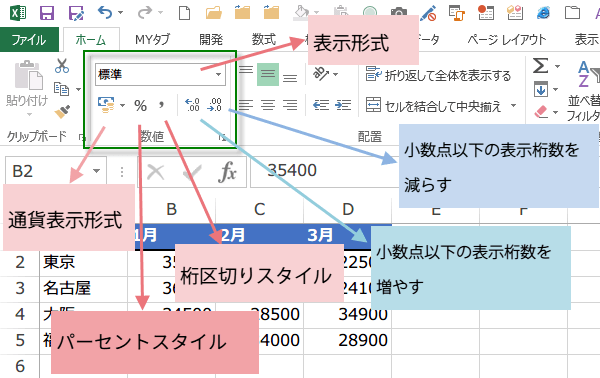Select column D header
Viewport: 600px width, 378px height.
[347, 210]
